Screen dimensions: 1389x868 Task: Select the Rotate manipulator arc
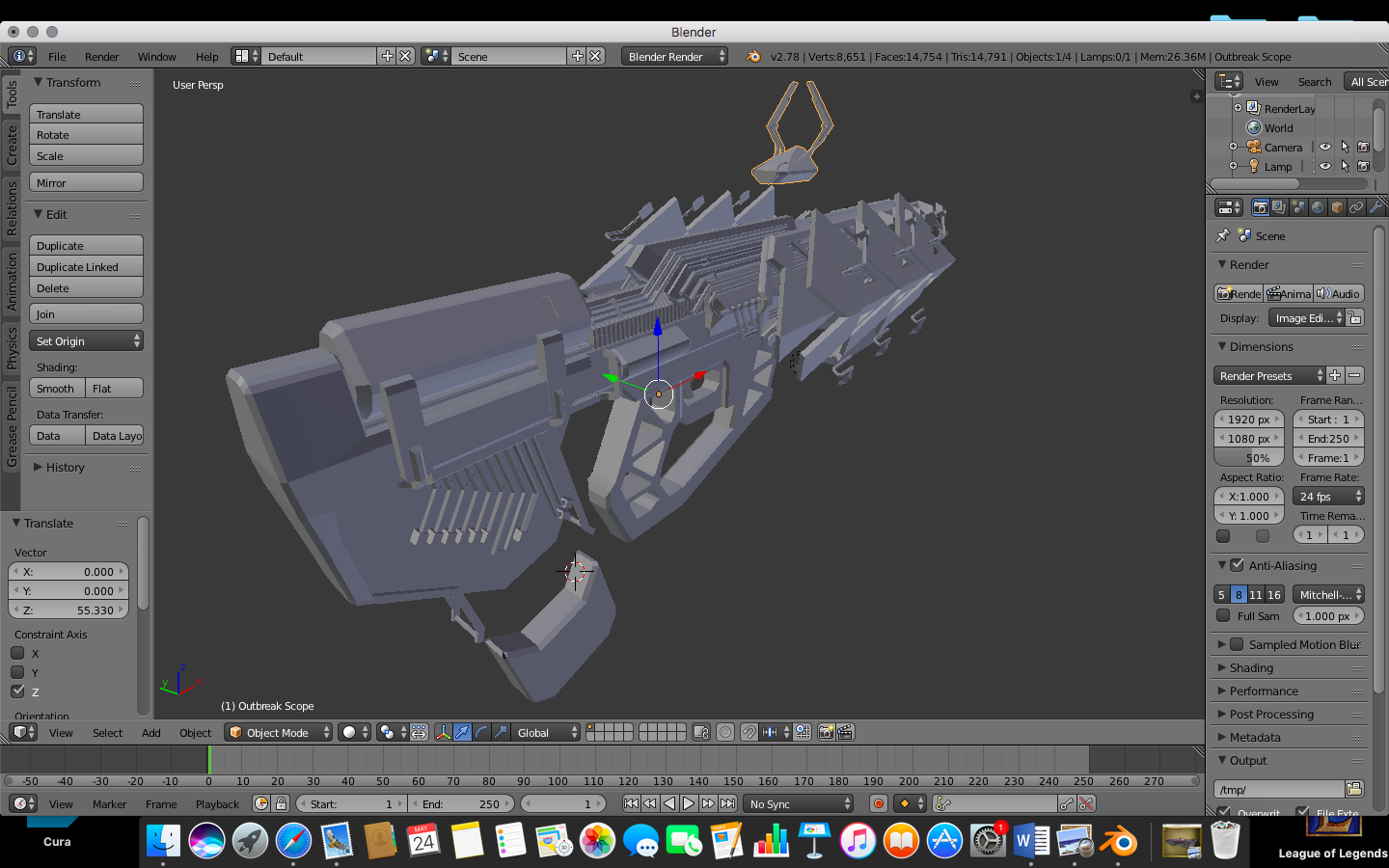[481, 732]
